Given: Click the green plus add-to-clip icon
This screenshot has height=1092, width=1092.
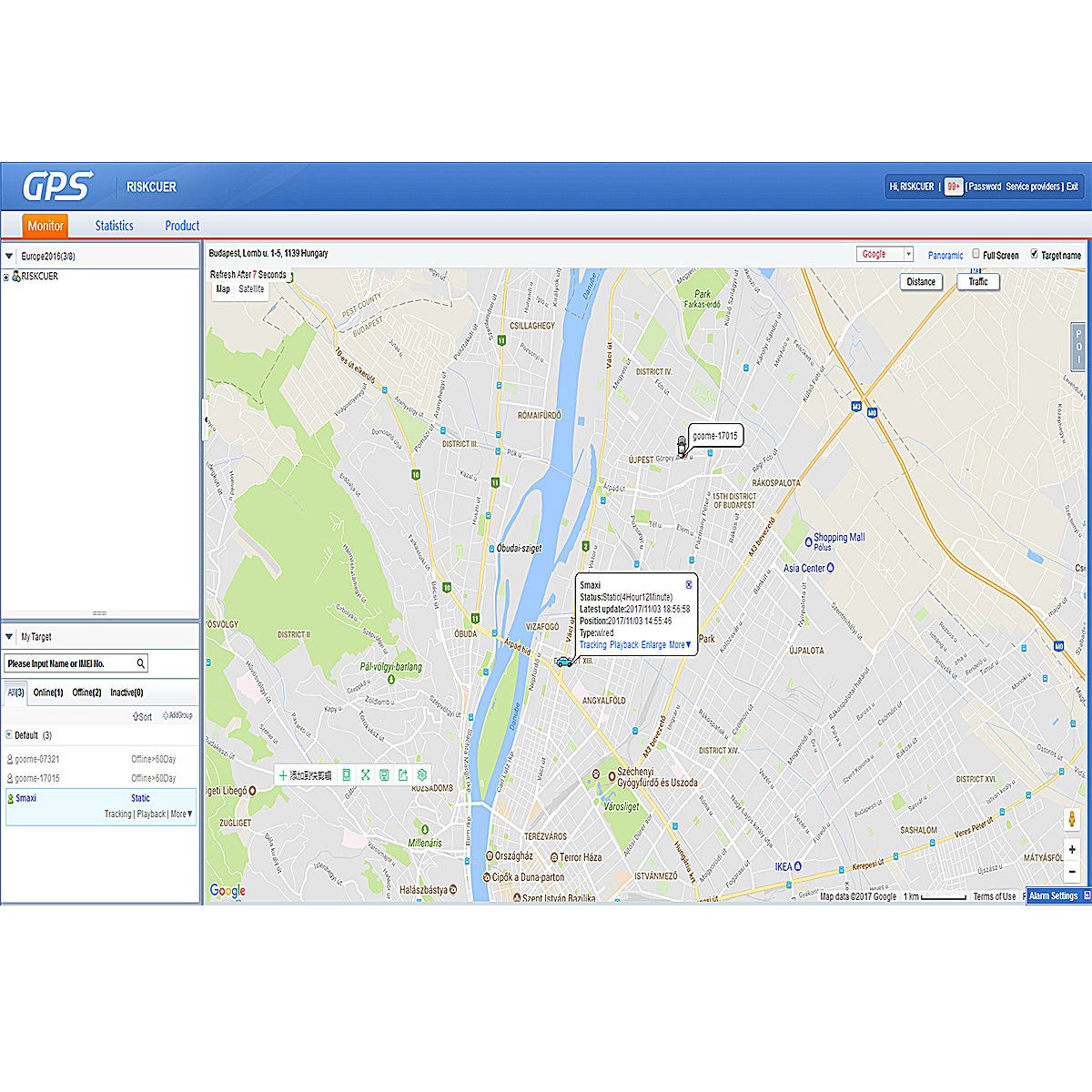Looking at the screenshot, I should coord(283,775).
